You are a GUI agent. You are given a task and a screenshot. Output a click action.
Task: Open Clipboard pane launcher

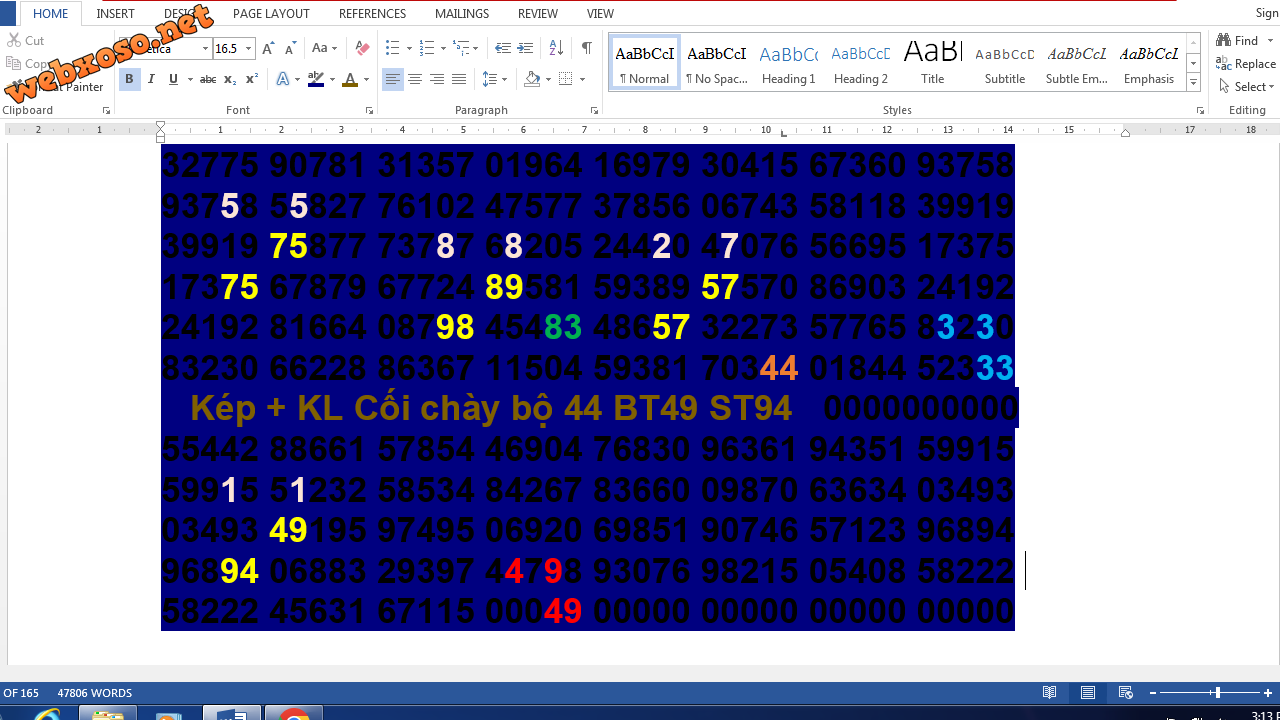click(106, 111)
